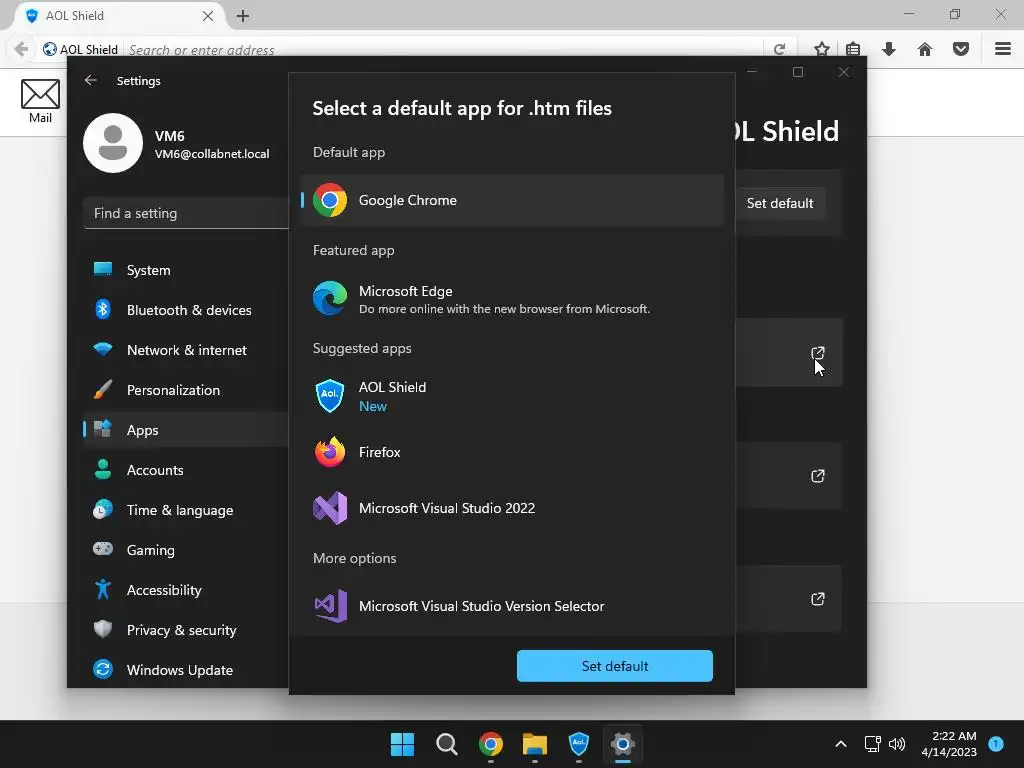This screenshot has width=1024, height=768.
Task: Click Set default button in Settings background
Action: coord(780,203)
